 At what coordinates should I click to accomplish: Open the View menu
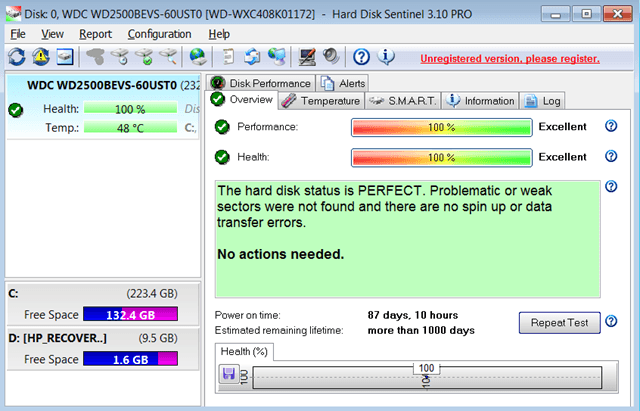point(52,34)
